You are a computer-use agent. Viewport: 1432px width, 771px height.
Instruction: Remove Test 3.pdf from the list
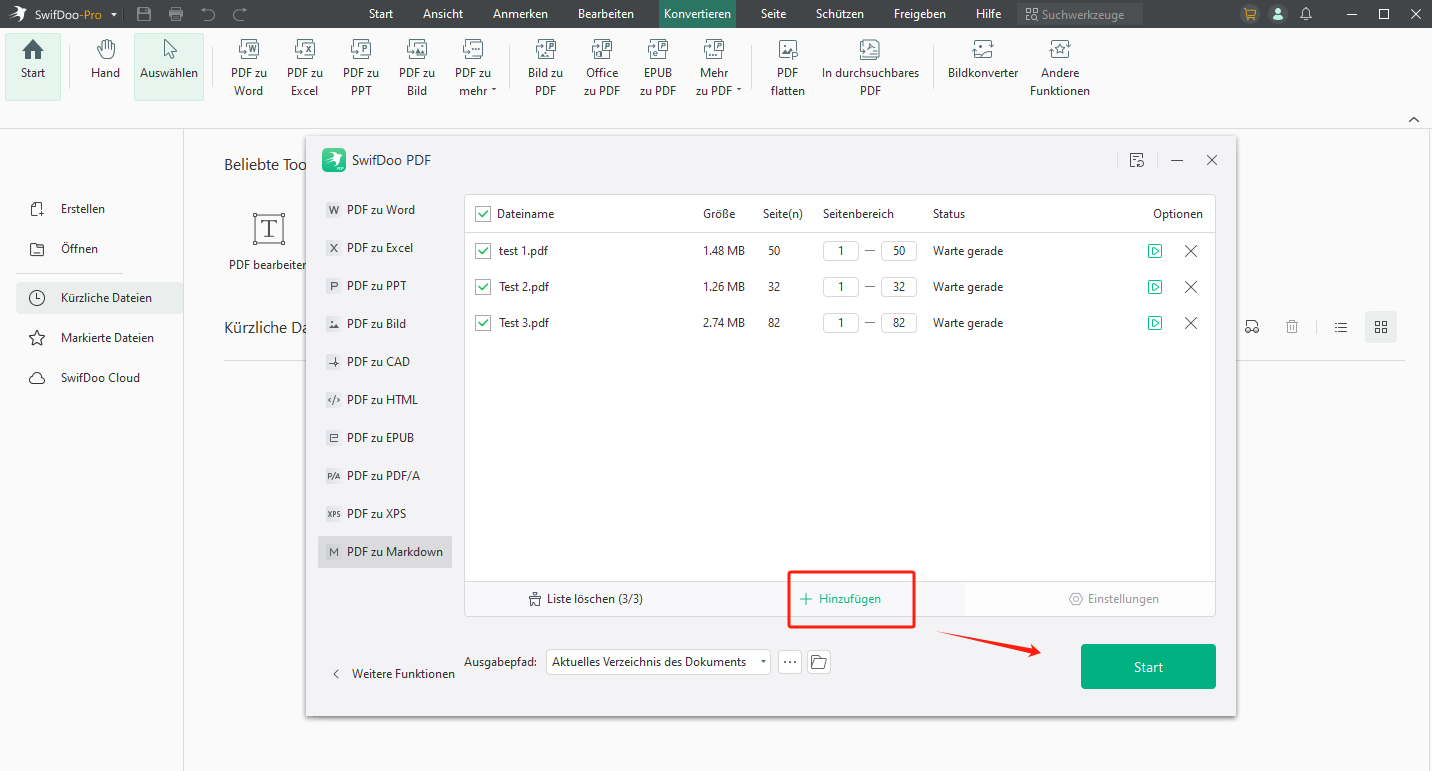pyautogui.click(x=1191, y=323)
